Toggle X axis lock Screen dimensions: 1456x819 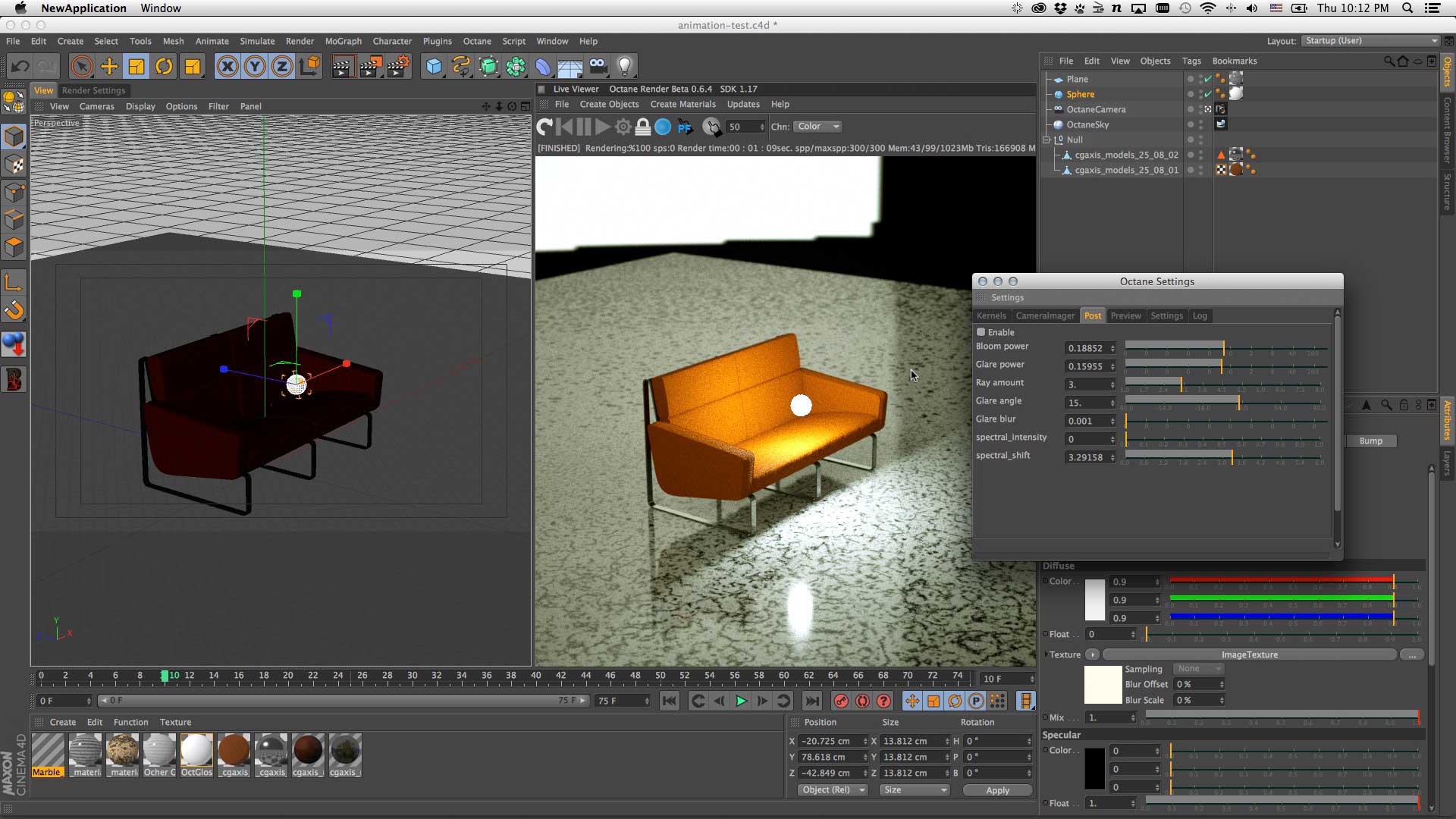pos(227,67)
